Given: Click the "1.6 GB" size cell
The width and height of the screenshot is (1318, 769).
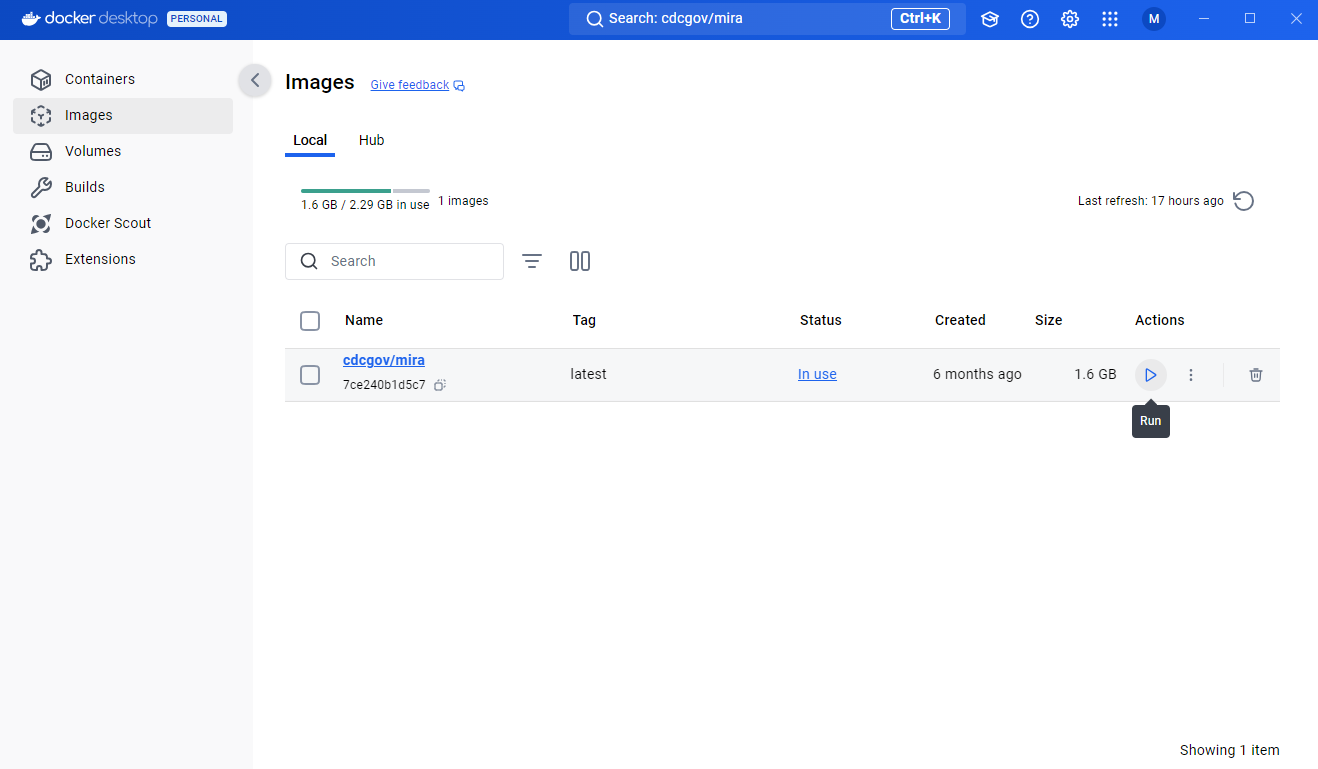Looking at the screenshot, I should [1095, 375].
